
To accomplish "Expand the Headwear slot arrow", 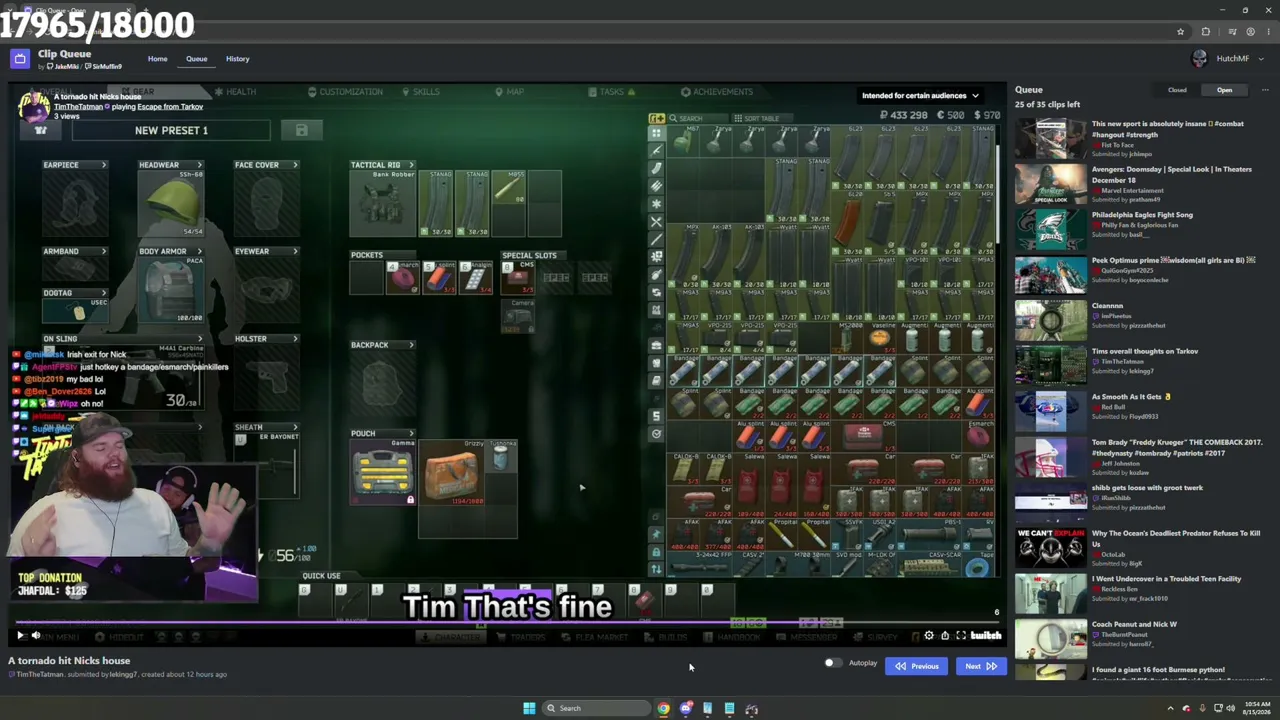I will click(x=199, y=165).
